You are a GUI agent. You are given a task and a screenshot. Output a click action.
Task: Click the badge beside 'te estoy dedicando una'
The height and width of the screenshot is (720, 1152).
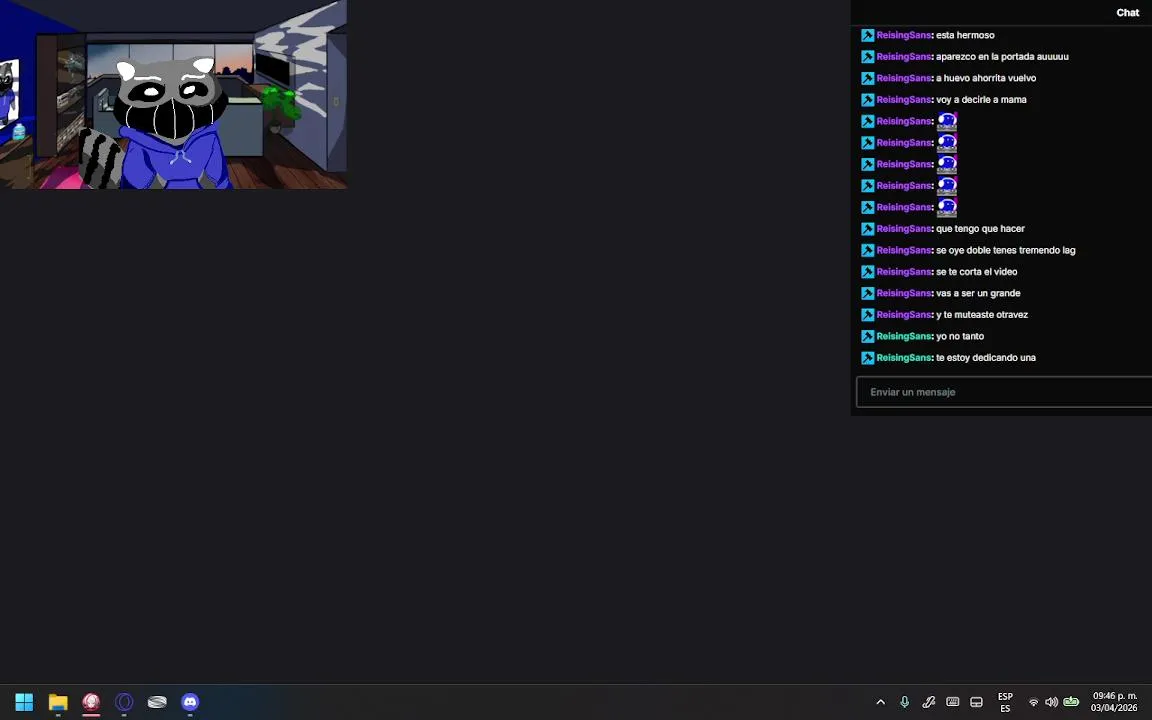(868, 358)
